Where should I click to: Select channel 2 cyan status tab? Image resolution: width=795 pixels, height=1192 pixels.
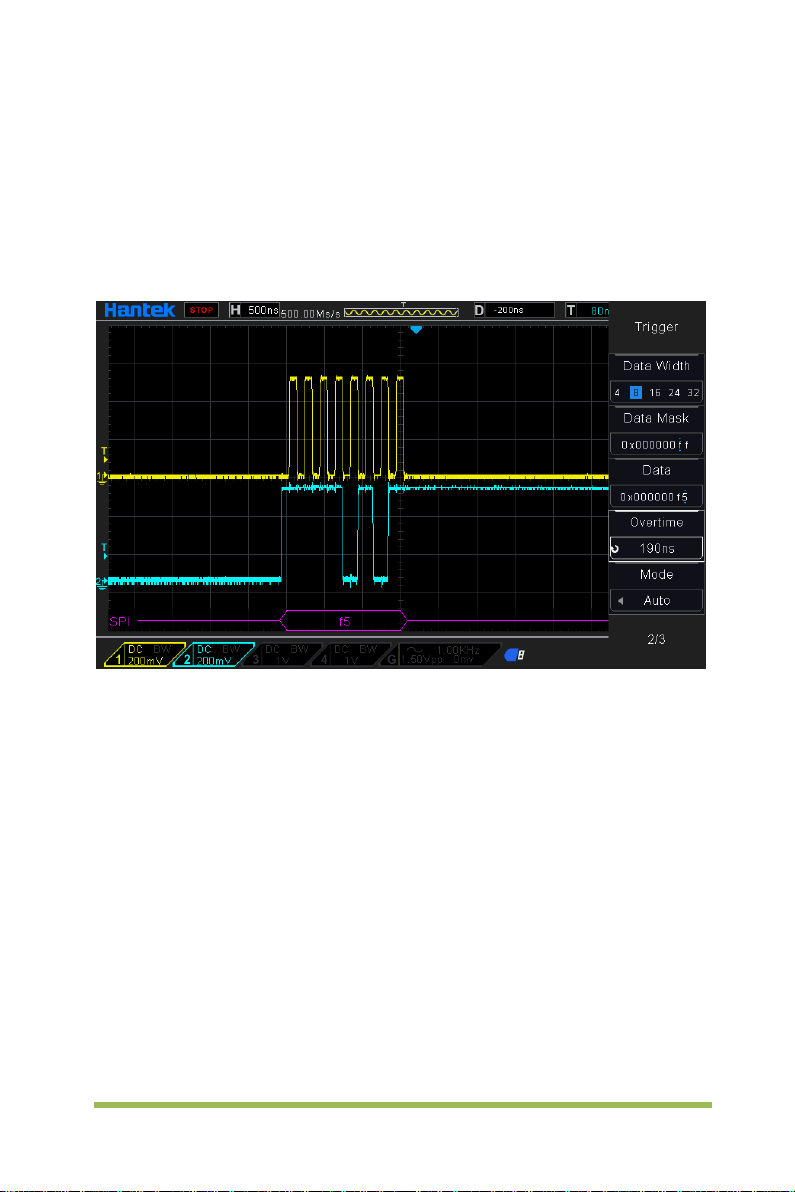(214, 655)
